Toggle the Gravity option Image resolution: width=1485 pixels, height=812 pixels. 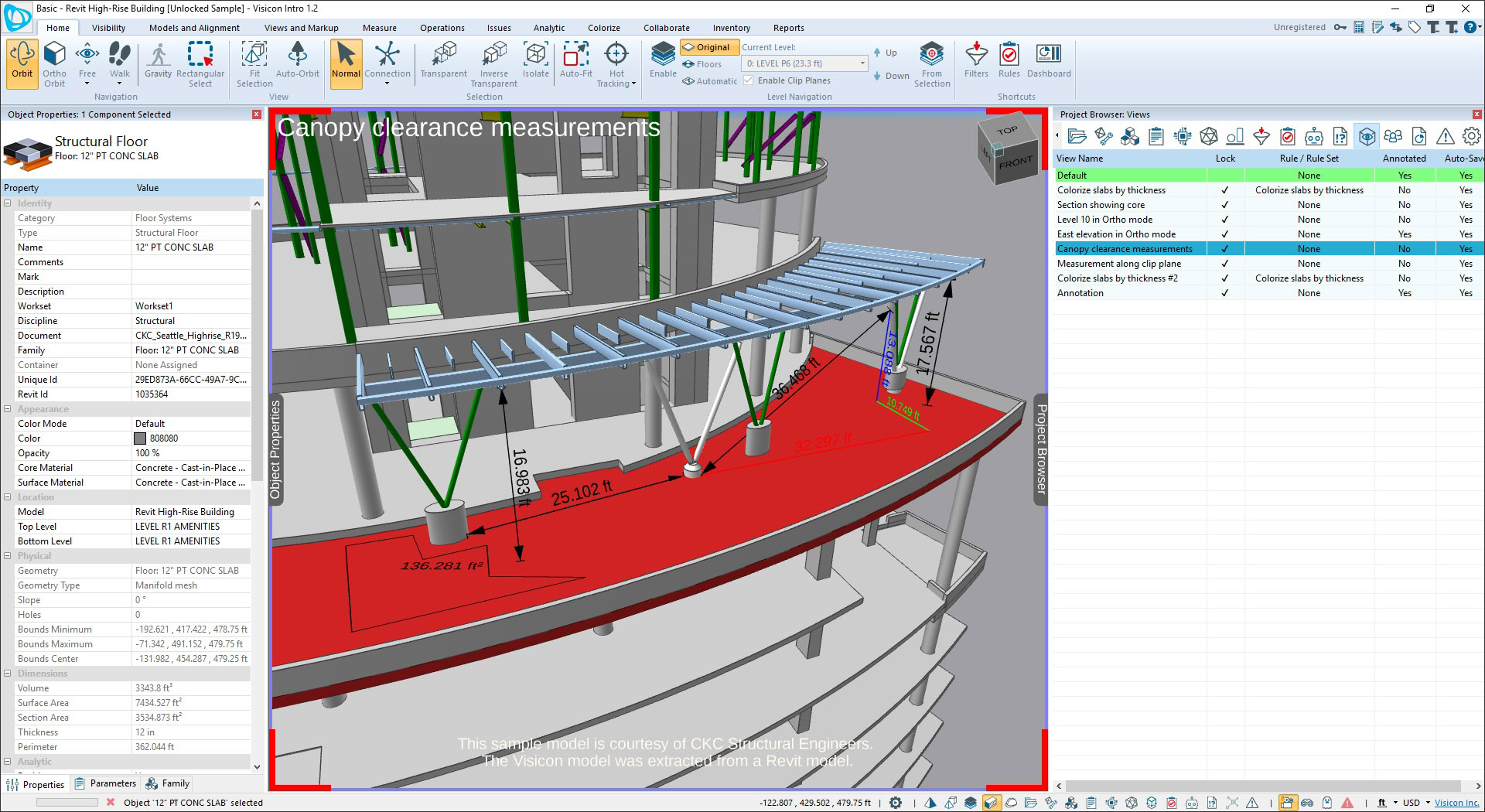(158, 60)
